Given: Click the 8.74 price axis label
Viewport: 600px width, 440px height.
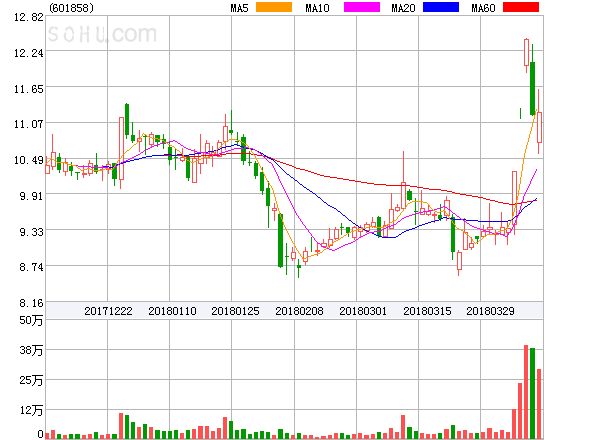Looking at the screenshot, I should point(32,267).
